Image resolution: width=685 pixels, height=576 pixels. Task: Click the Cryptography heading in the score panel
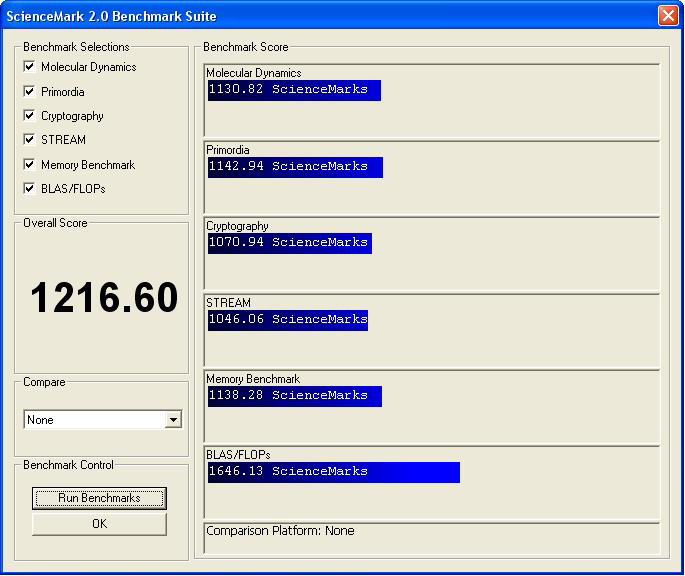click(x=237, y=226)
